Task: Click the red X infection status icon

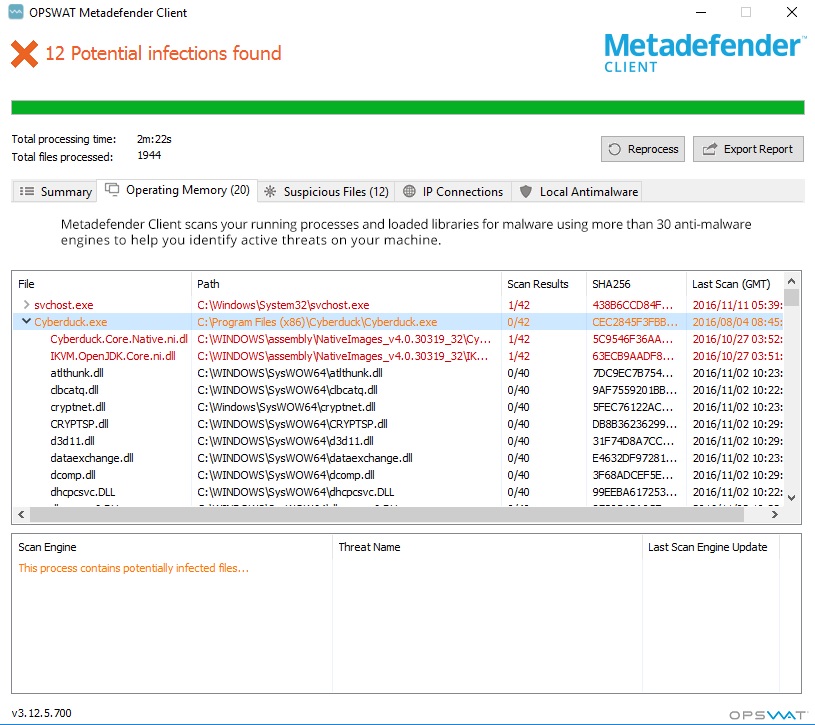Action: click(x=24, y=54)
